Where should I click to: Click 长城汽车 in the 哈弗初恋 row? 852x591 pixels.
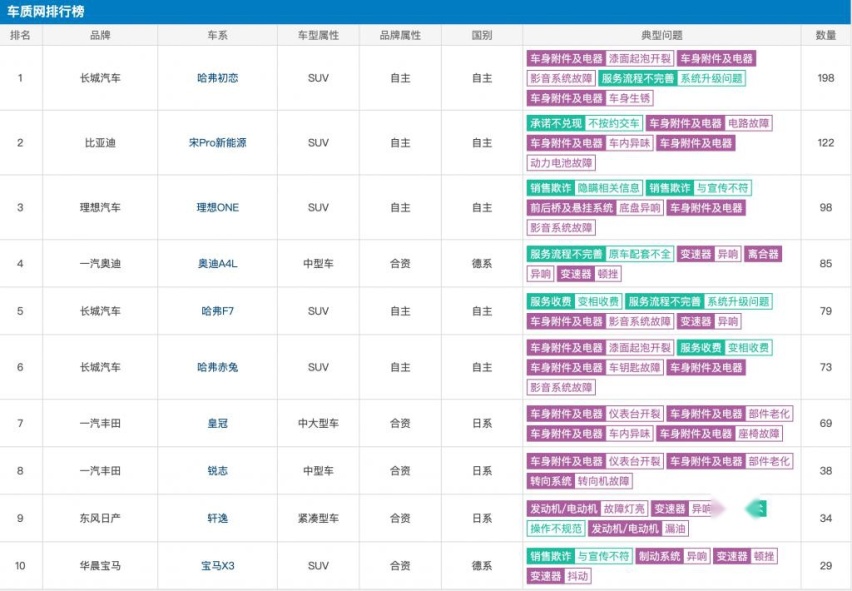pos(100,78)
